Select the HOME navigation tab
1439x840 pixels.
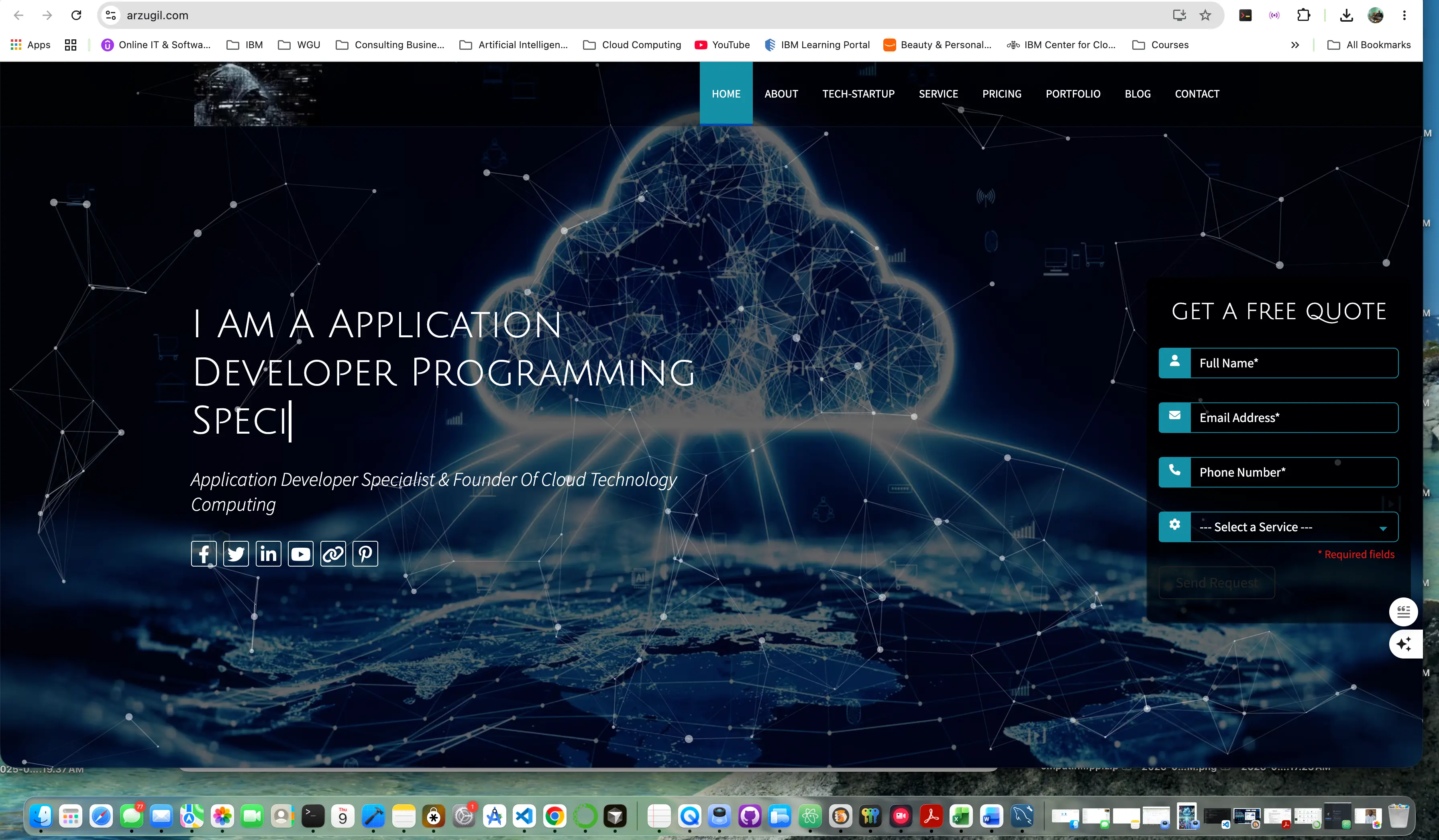click(726, 94)
